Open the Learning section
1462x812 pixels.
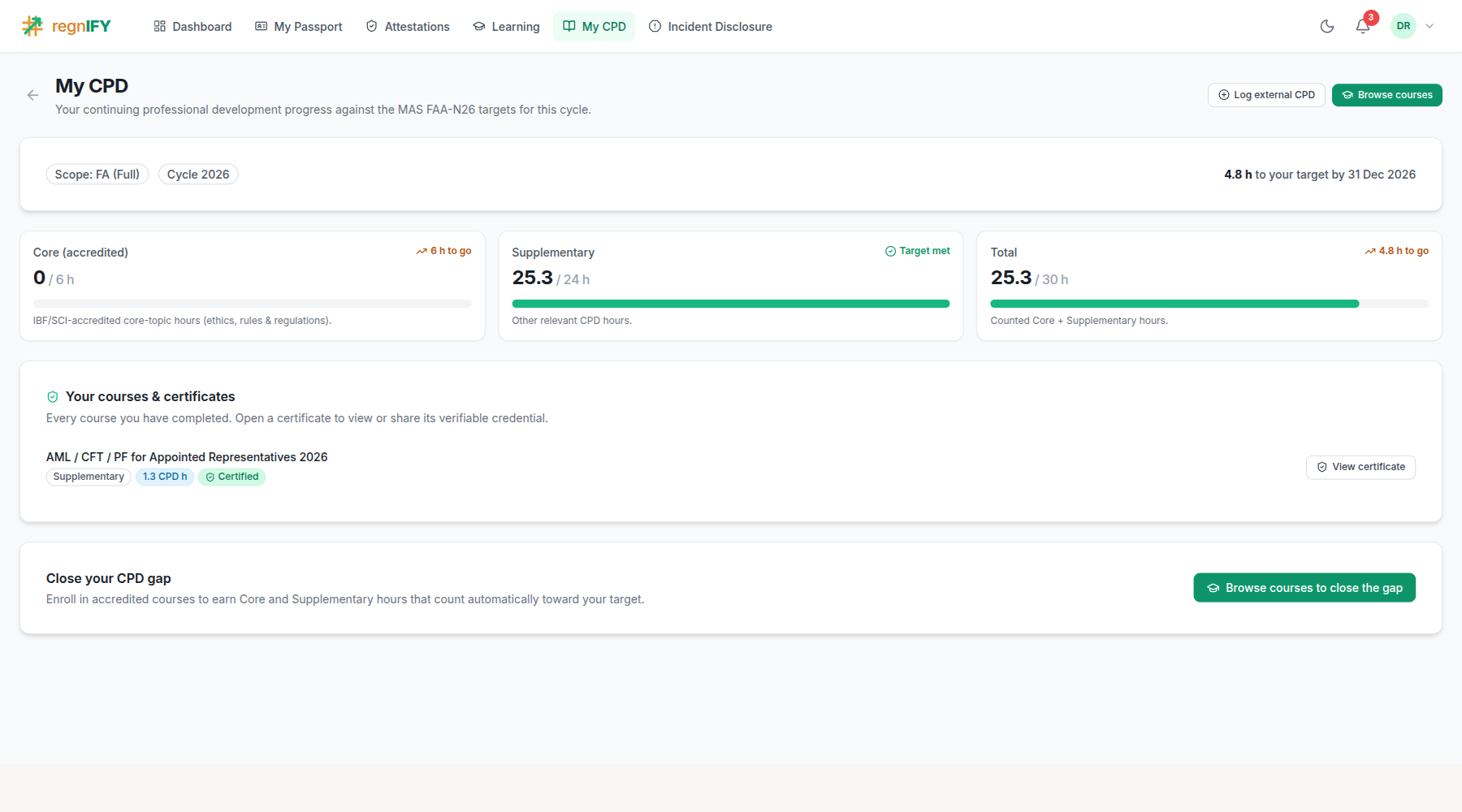pos(506,26)
